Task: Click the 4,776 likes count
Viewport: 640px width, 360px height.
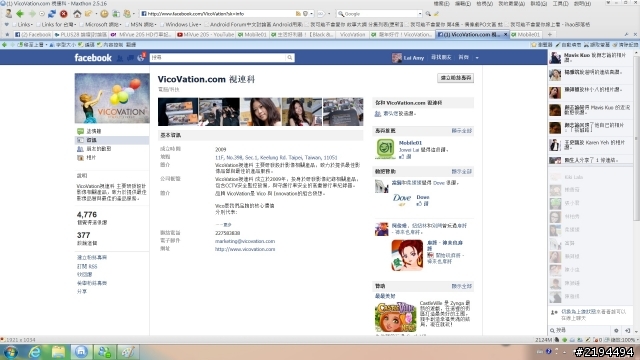Action: point(87,215)
